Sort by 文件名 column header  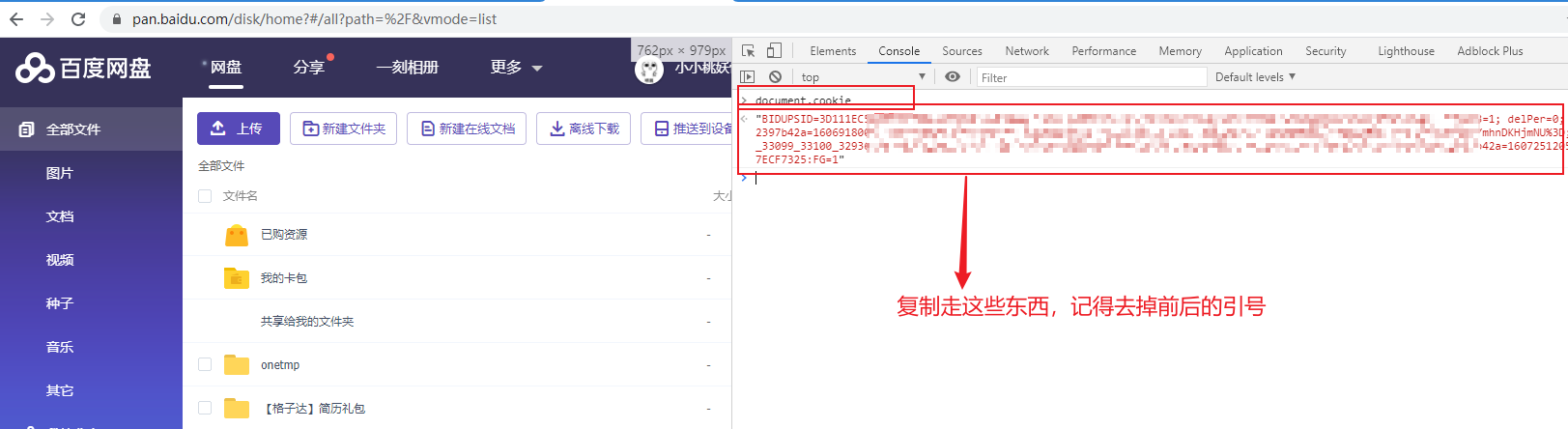240,196
